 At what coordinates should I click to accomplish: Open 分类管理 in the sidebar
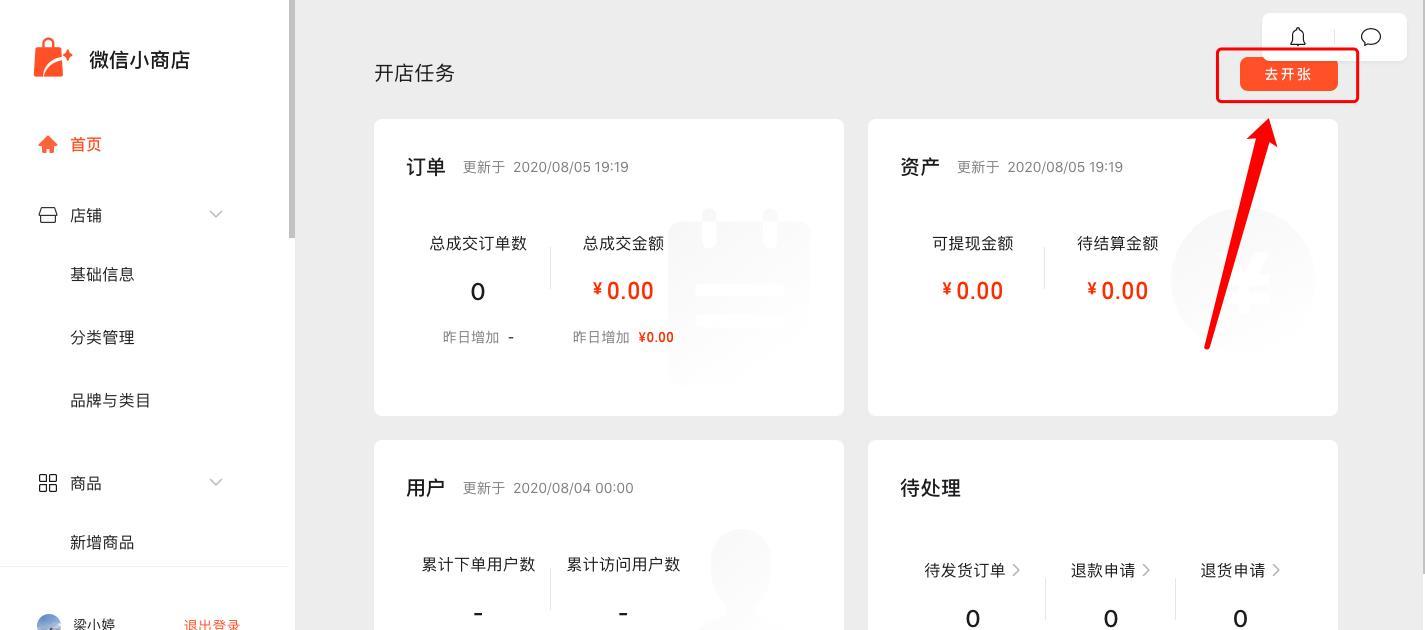(x=102, y=337)
